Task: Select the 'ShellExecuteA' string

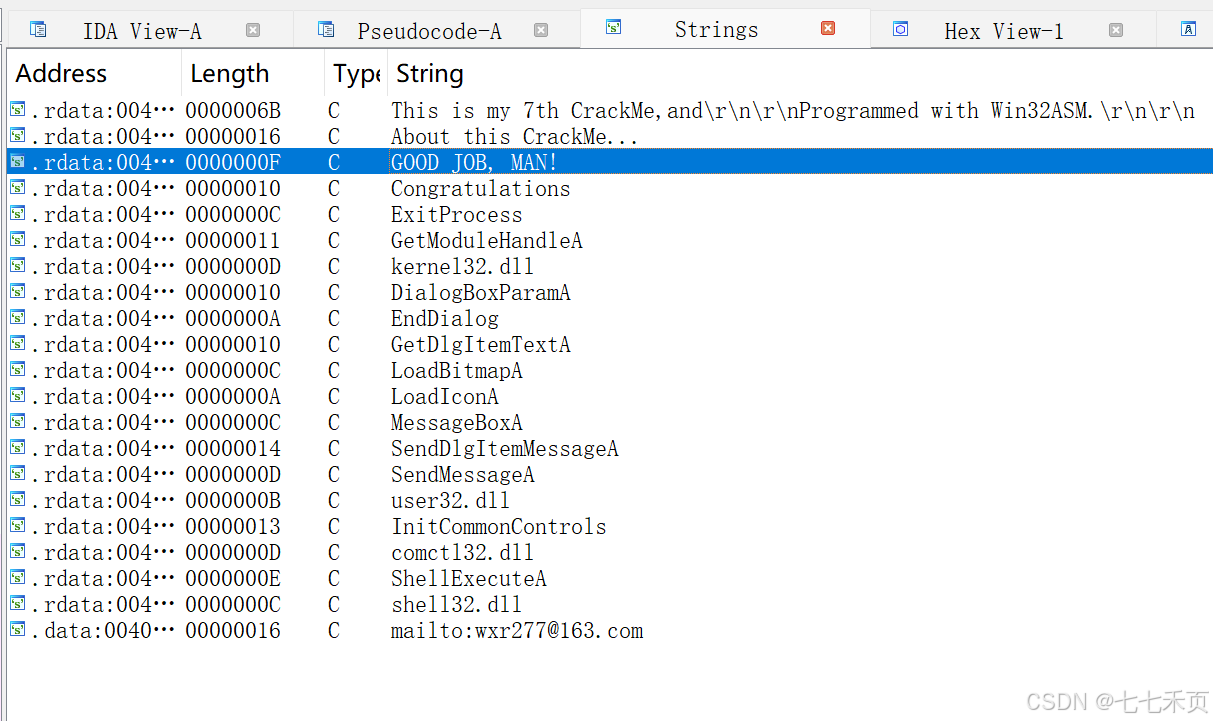Action: click(468, 579)
